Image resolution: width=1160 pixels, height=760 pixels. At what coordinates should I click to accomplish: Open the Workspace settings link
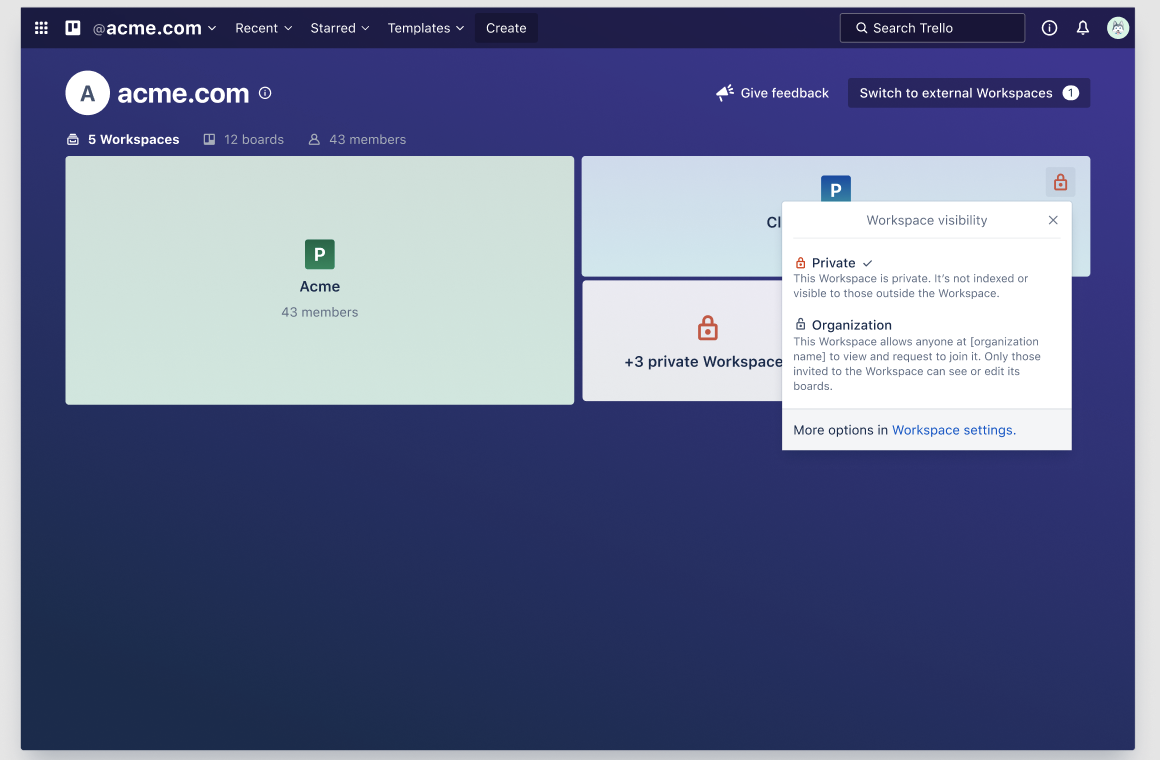point(953,430)
